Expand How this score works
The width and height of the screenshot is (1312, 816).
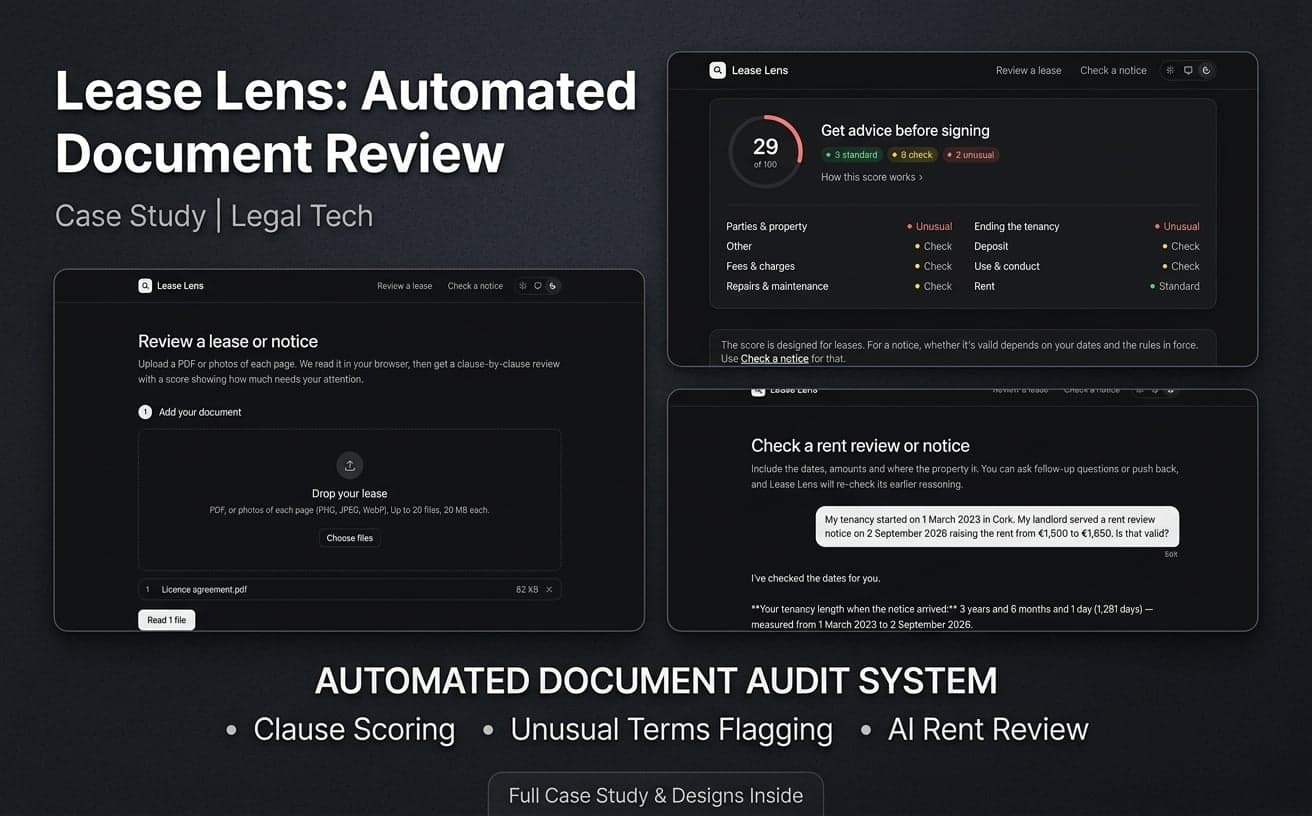coord(871,177)
